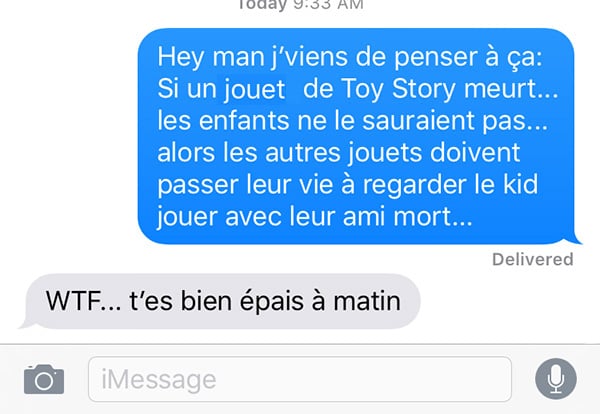
Task: Click the tail of the blue bubble
Action: pos(574,239)
